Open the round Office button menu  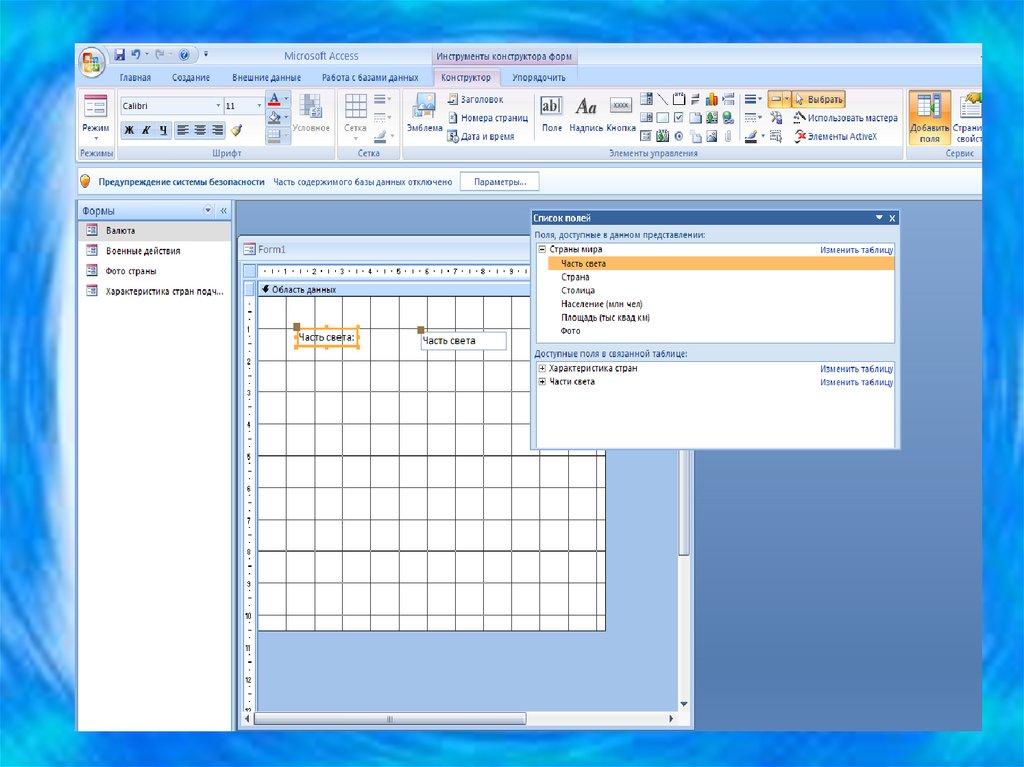click(93, 62)
